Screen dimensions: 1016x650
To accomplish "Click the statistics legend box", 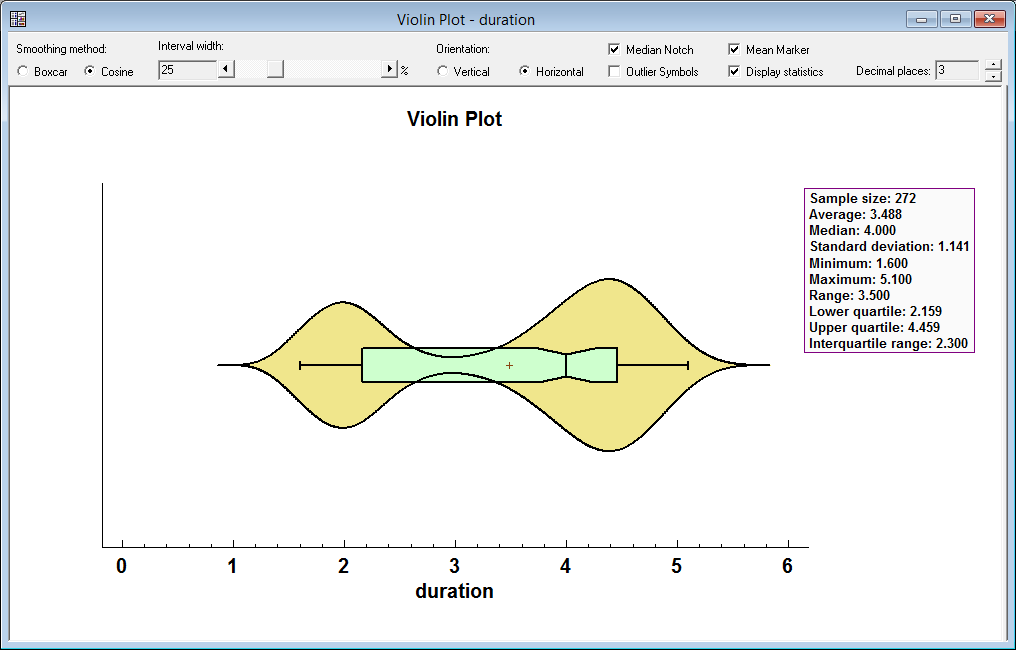I will coord(889,267).
